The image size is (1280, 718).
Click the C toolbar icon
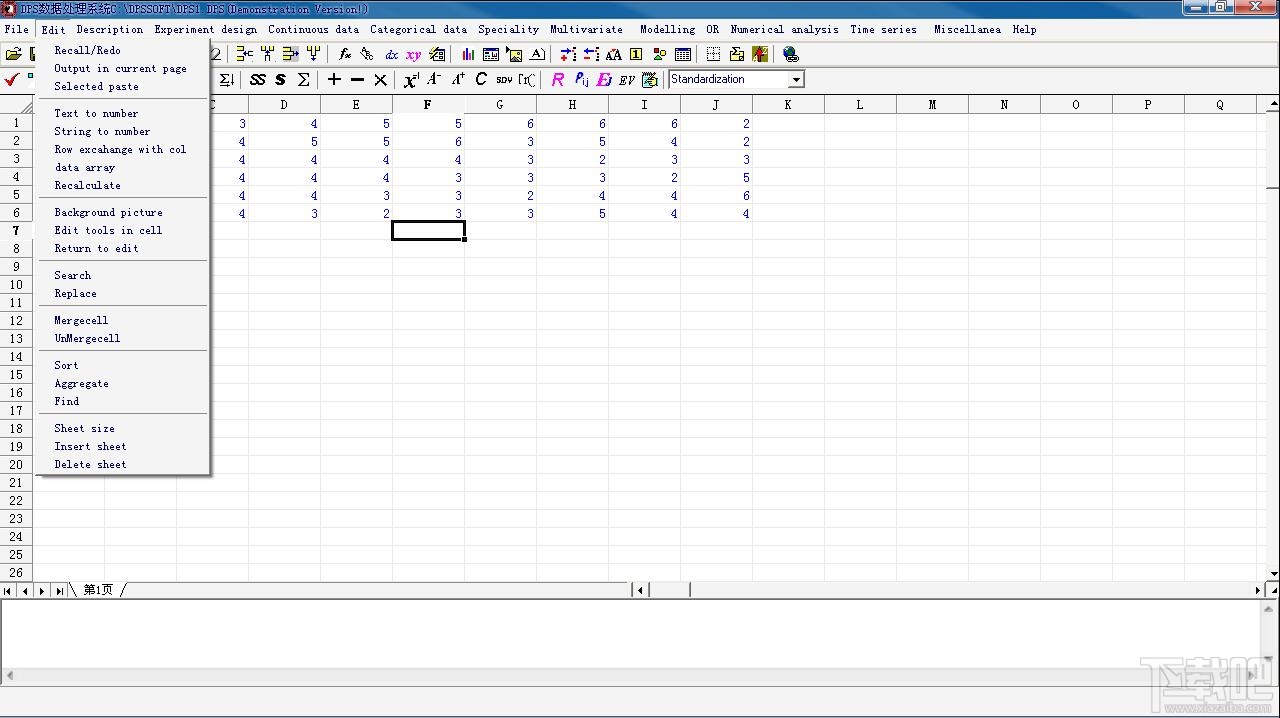pos(481,79)
